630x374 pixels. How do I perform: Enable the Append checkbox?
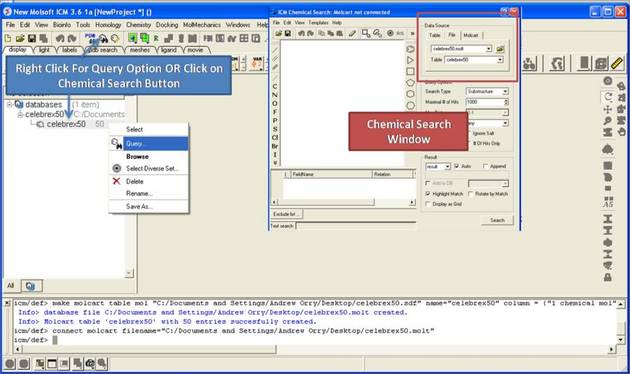click(x=485, y=166)
